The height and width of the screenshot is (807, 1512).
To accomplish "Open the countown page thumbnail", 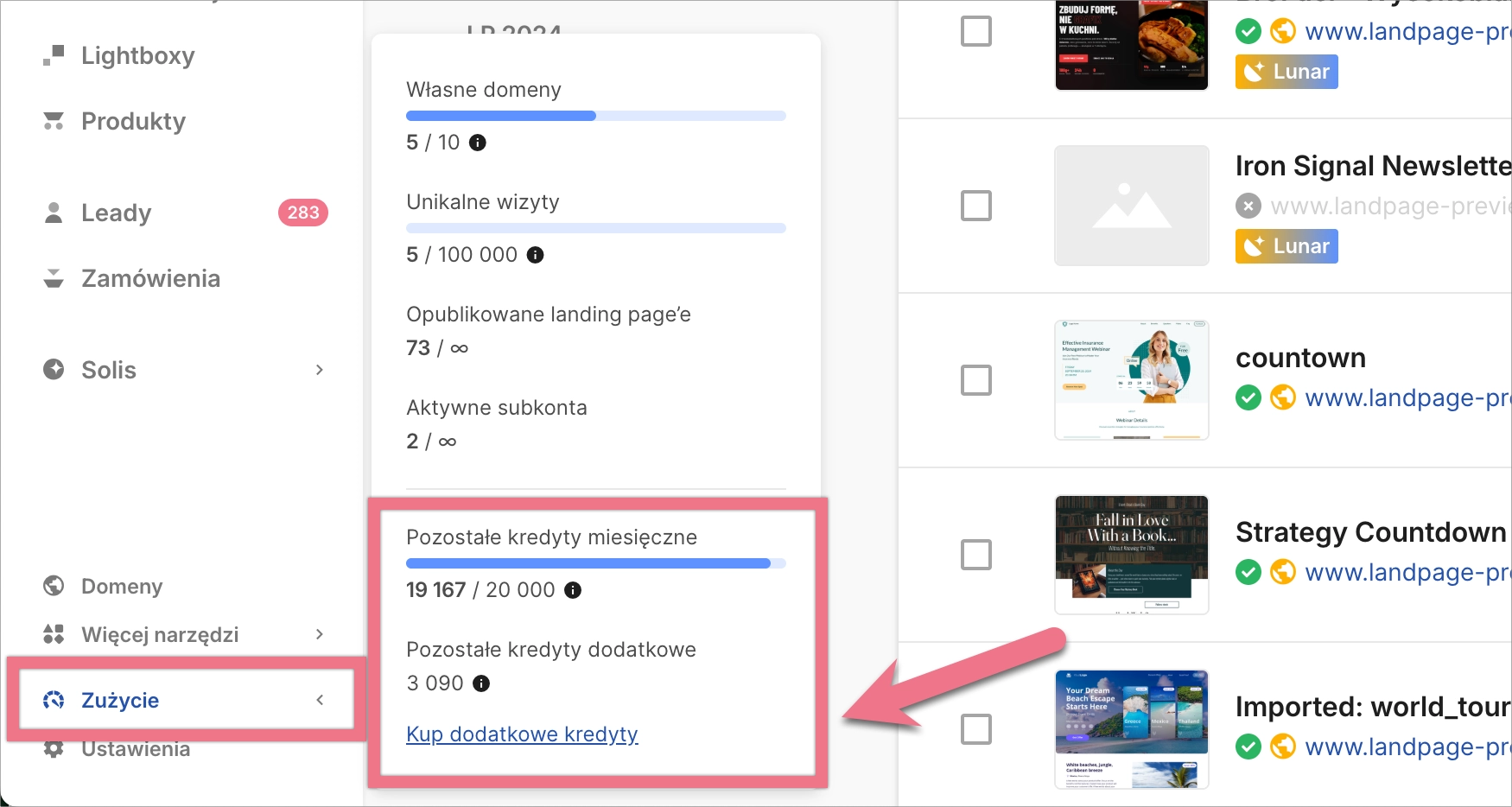I will click(1132, 380).
